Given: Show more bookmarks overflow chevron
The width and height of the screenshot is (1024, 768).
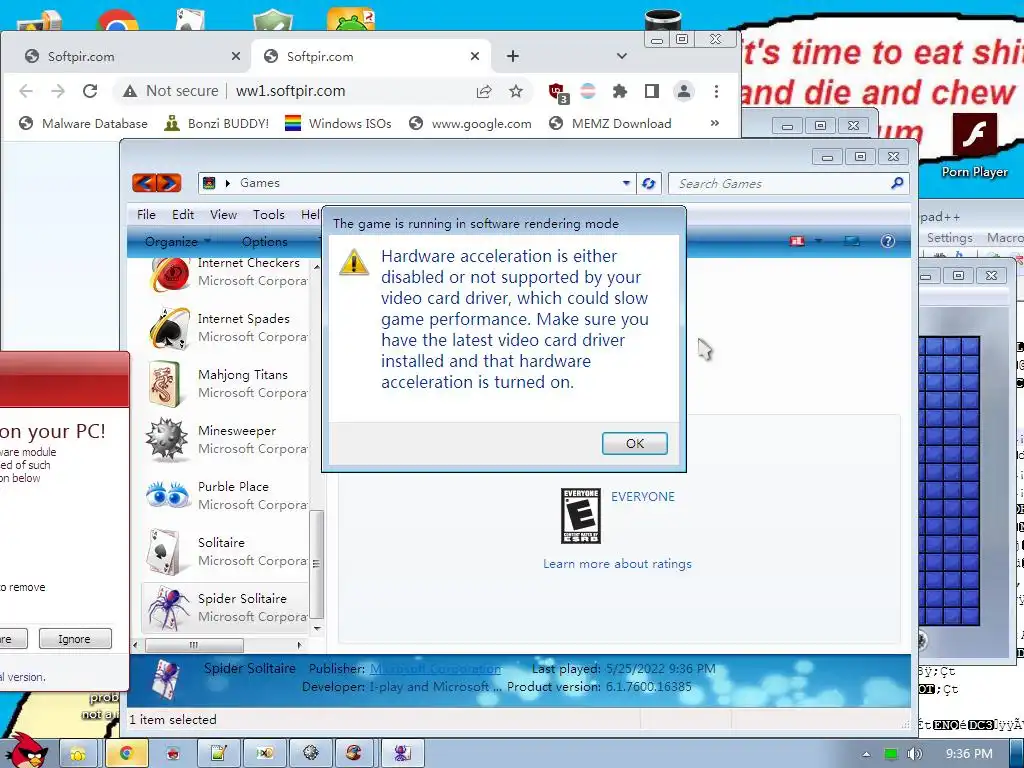Looking at the screenshot, I should click(x=714, y=123).
